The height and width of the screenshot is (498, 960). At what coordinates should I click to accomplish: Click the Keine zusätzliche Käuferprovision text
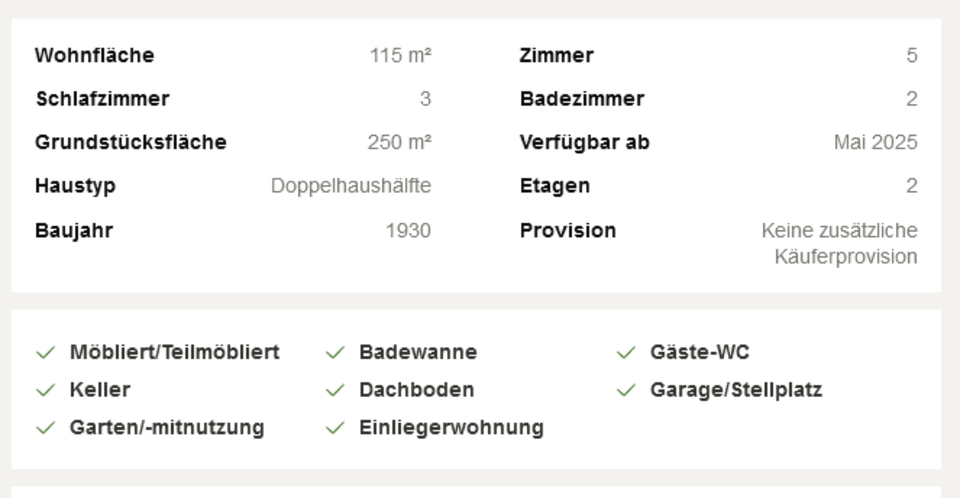[839, 243]
